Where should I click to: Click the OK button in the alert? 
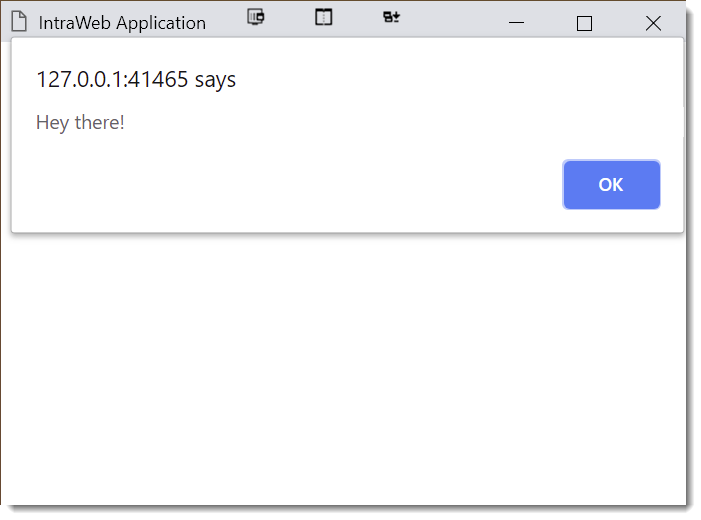(x=611, y=185)
